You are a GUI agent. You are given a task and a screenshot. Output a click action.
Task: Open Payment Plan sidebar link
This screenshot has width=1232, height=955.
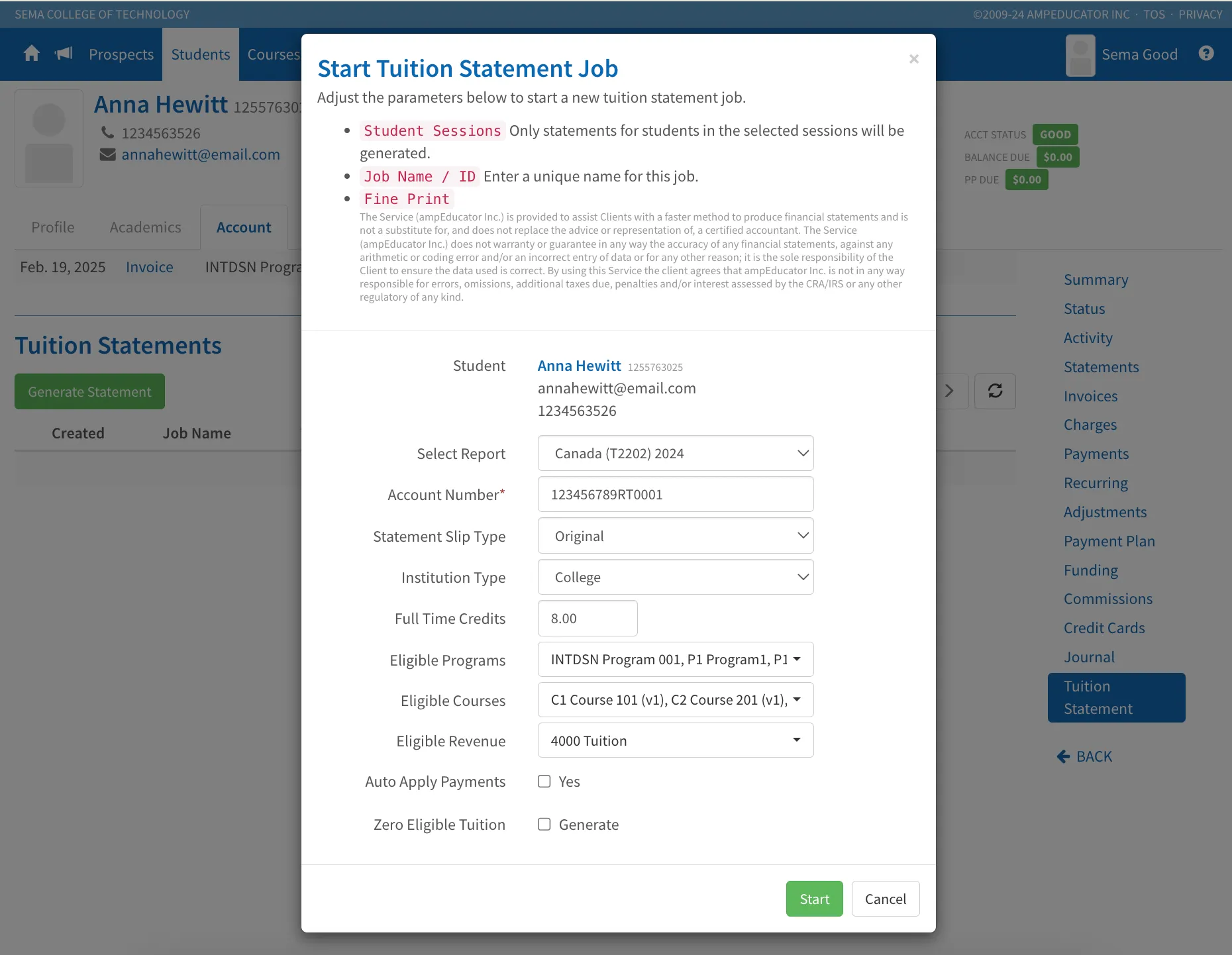click(x=1109, y=541)
